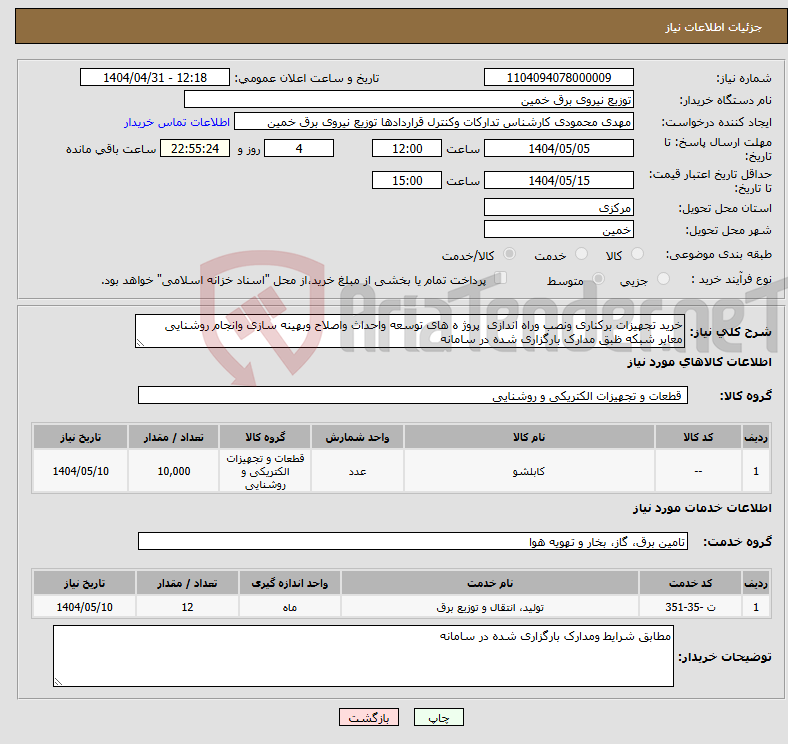Click the گروه خدمت field
The height and width of the screenshot is (744, 788).
413,541
